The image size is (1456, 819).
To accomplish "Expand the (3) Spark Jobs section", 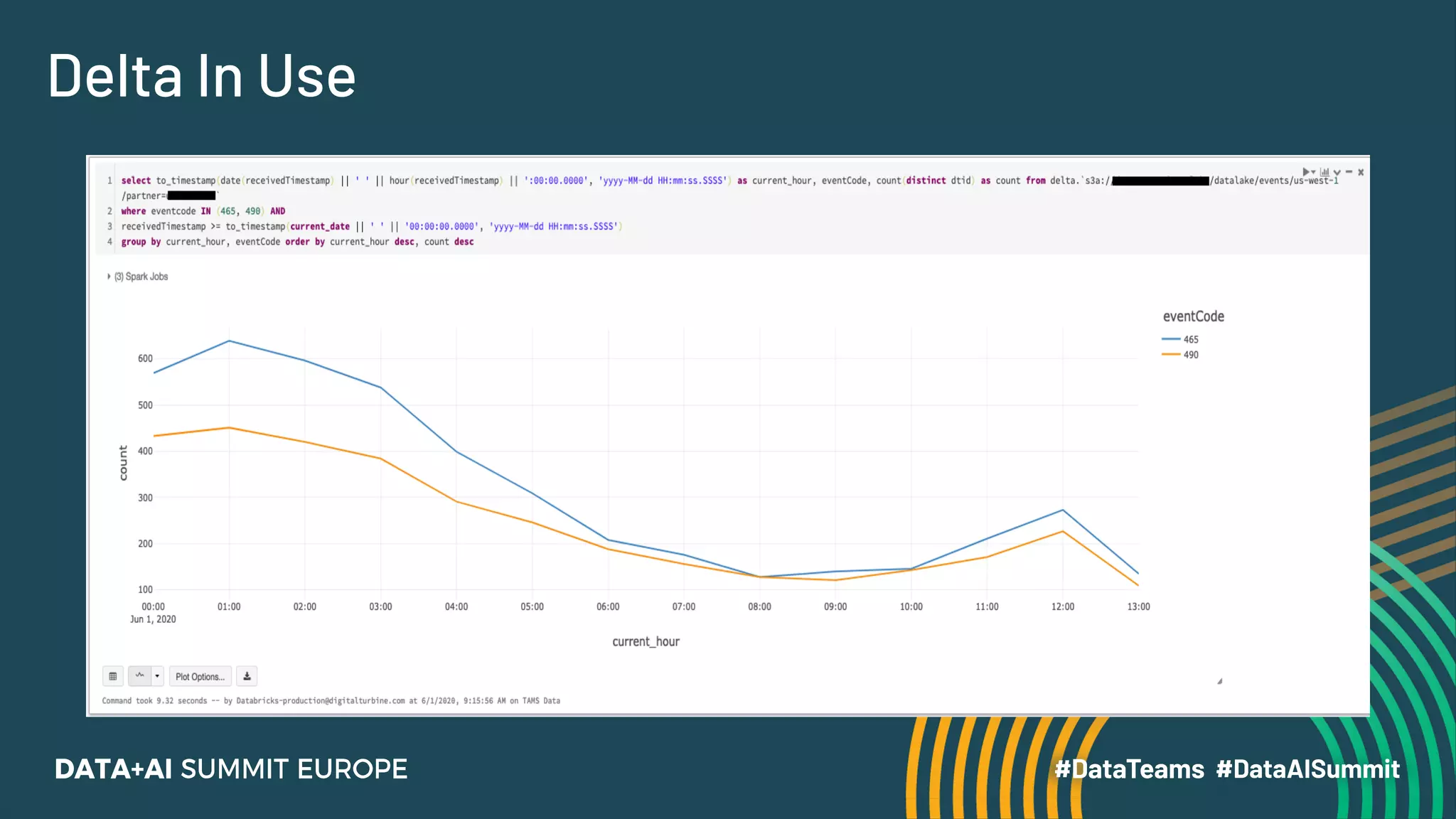I will pos(140,277).
